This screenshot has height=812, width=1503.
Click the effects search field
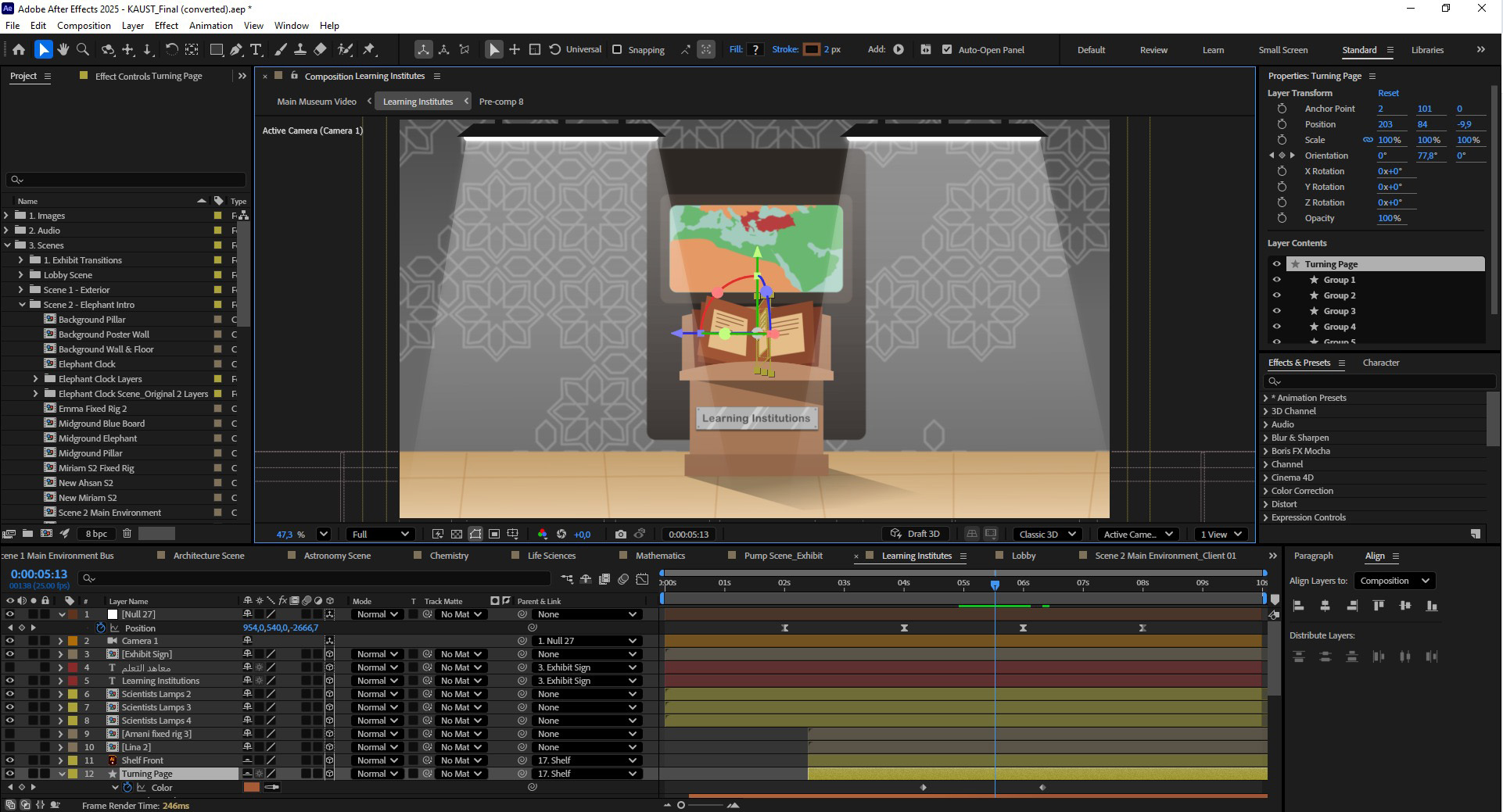click(1381, 381)
